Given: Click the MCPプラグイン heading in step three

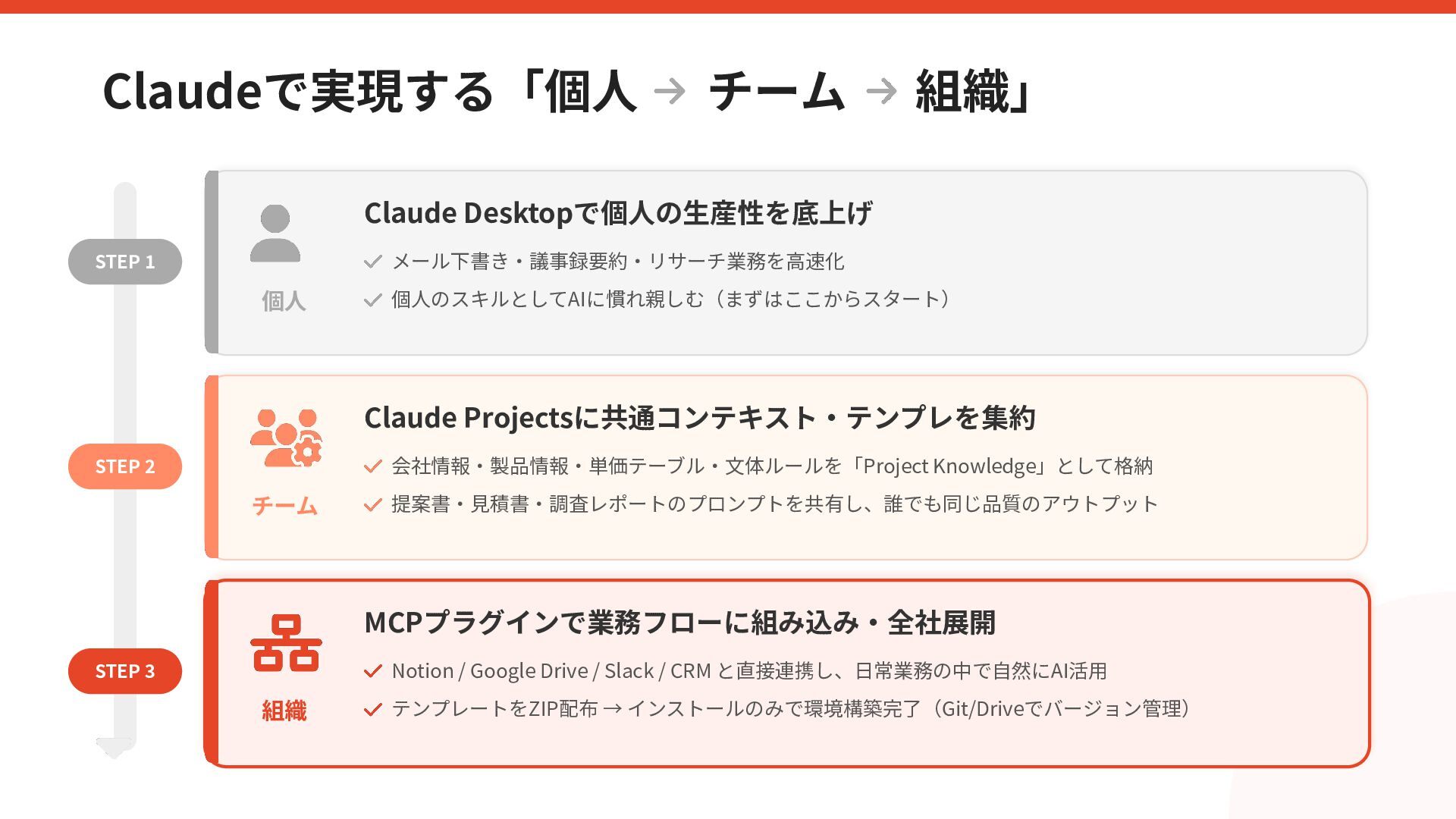Looking at the screenshot, I should tap(679, 623).
